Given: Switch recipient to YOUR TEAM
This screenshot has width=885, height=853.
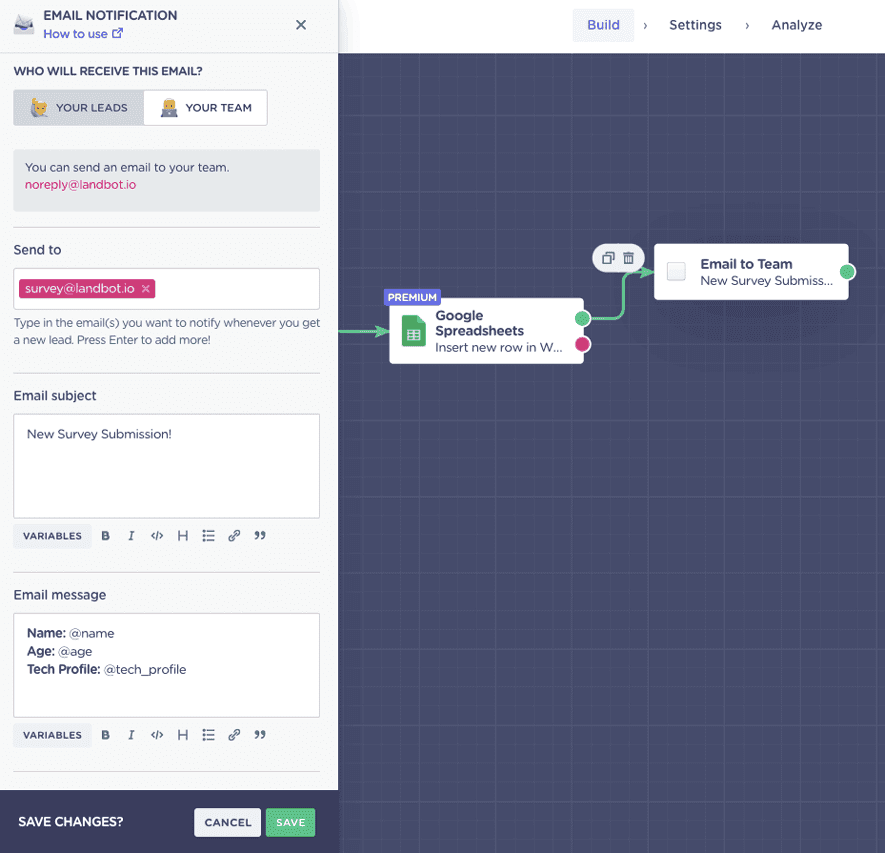Looking at the screenshot, I should pos(205,107).
